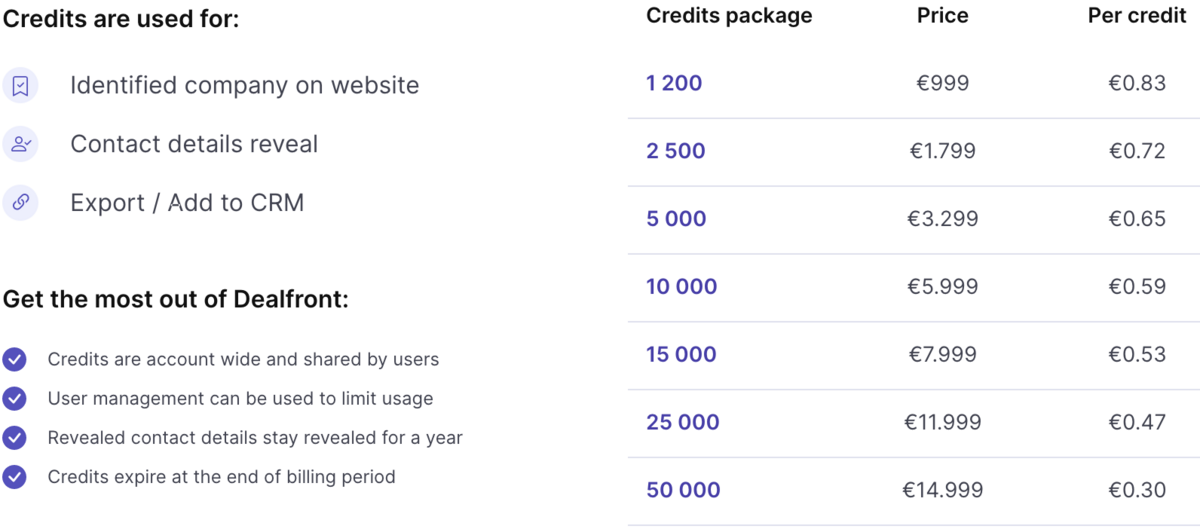Click the €14.999 price value

tap(942, 490)
